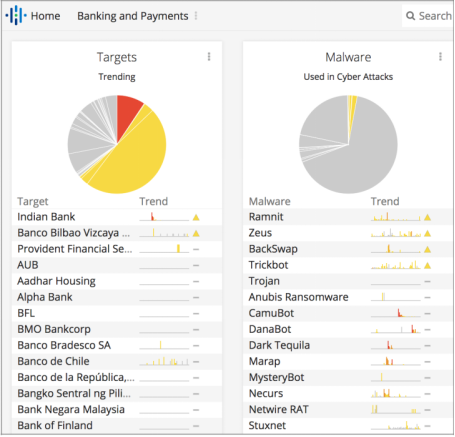455x437 pixels.
Task: Open the Malware panel options menu
Action: pos(440,57)
